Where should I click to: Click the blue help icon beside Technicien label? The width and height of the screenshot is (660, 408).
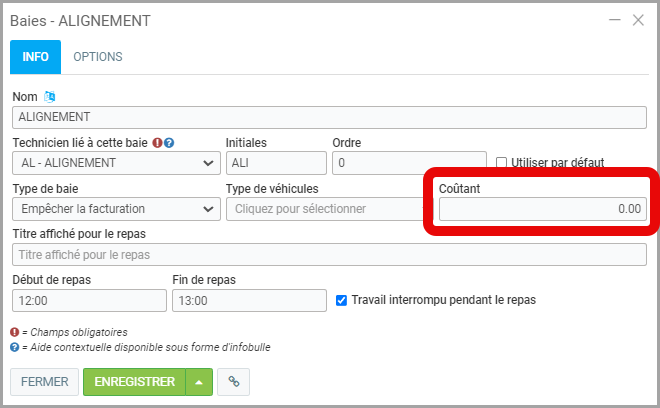(x=170, y=143)
